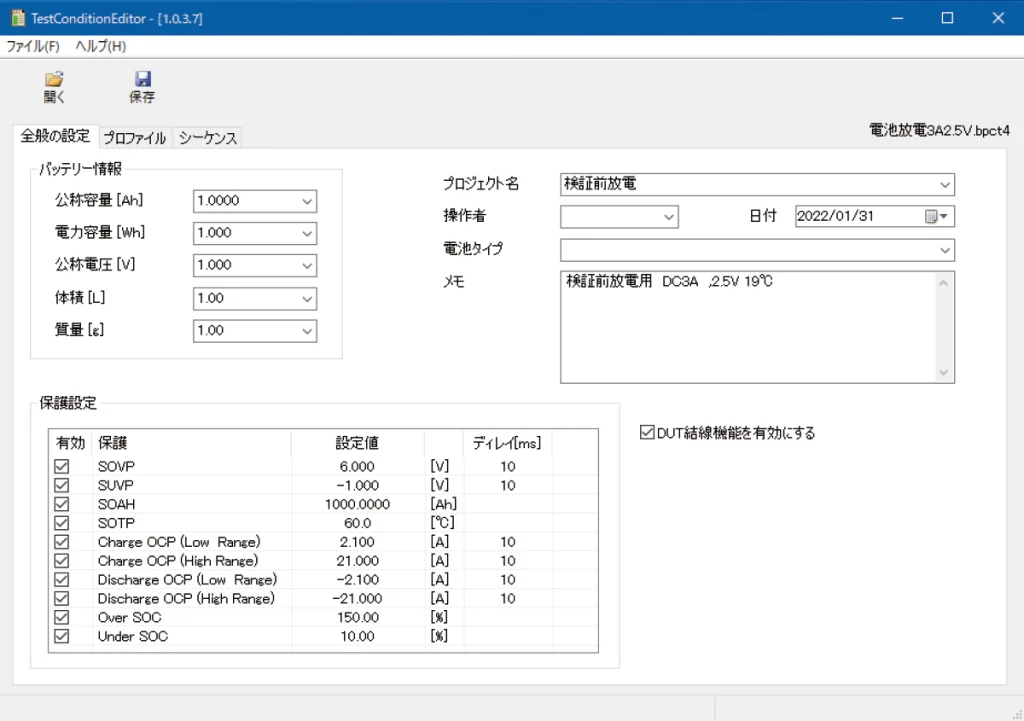Expand the 操作者 dropdown
1024x721 pixels.
[x=668, y=216]
